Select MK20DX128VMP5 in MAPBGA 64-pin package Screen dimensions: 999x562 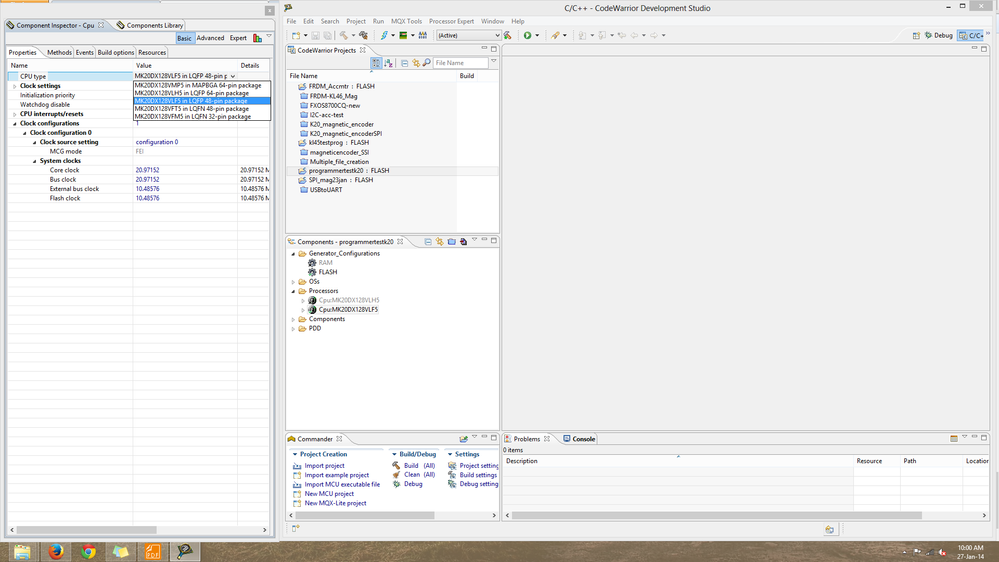click(x=202, y=85)
